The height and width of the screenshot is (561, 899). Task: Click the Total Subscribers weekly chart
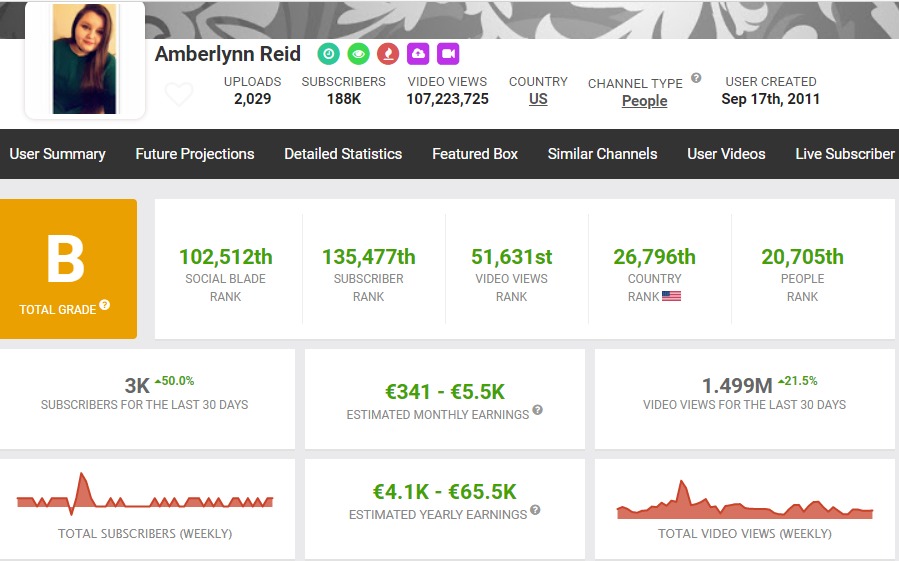pyautogui.click(x=145, y=493)
